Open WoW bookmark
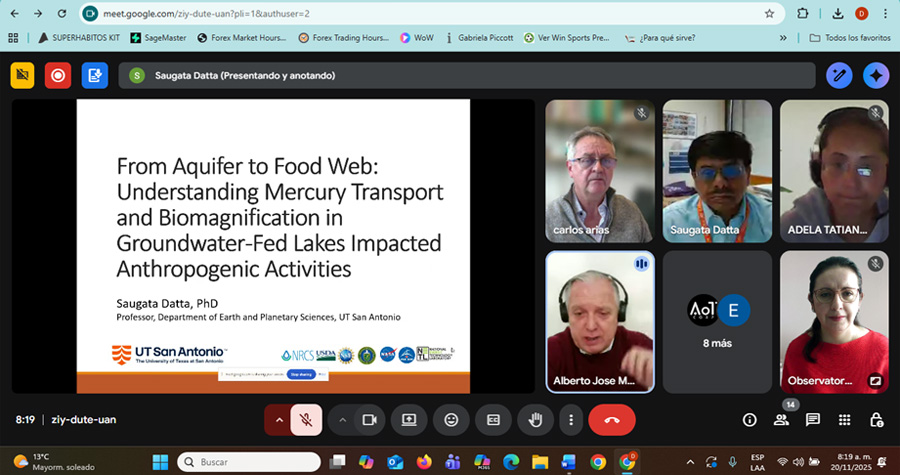 [x=417, y=38]
